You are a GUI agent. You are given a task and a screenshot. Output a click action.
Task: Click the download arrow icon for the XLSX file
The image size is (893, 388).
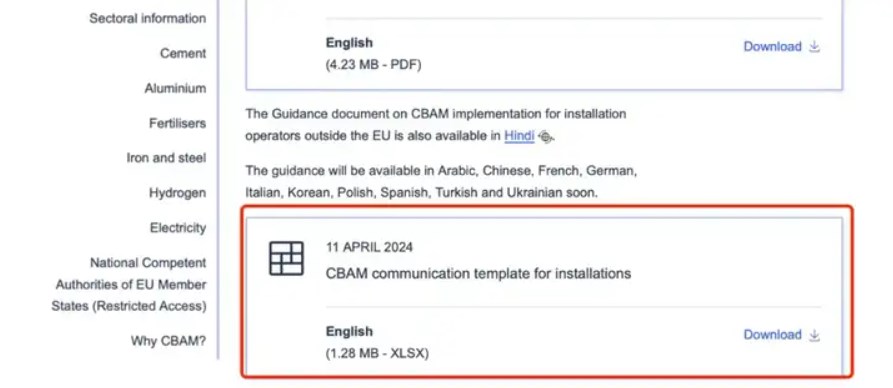pos(814,334)
